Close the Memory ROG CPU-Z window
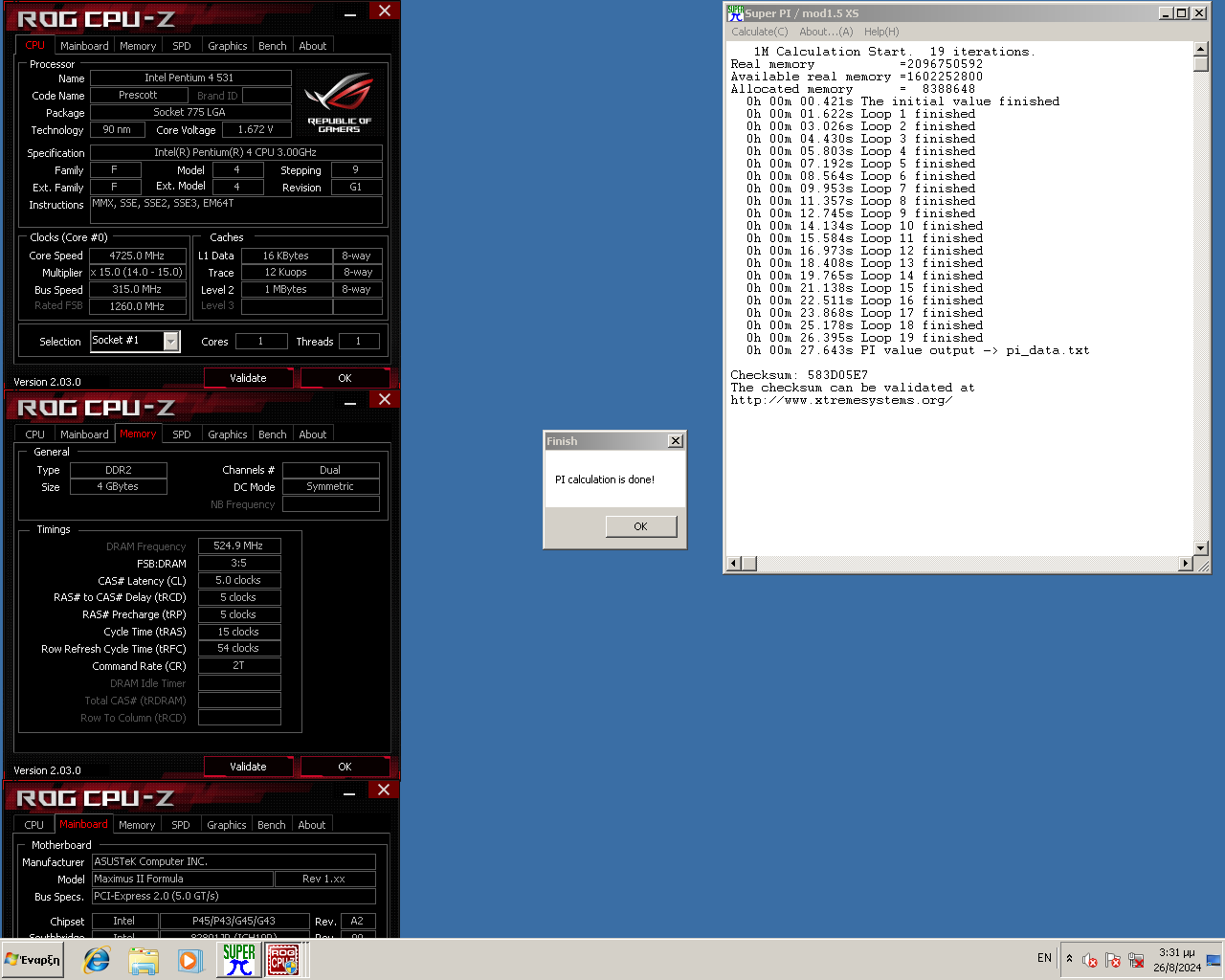This screenshot has width=1225, height=980. (x=384, y=399)
